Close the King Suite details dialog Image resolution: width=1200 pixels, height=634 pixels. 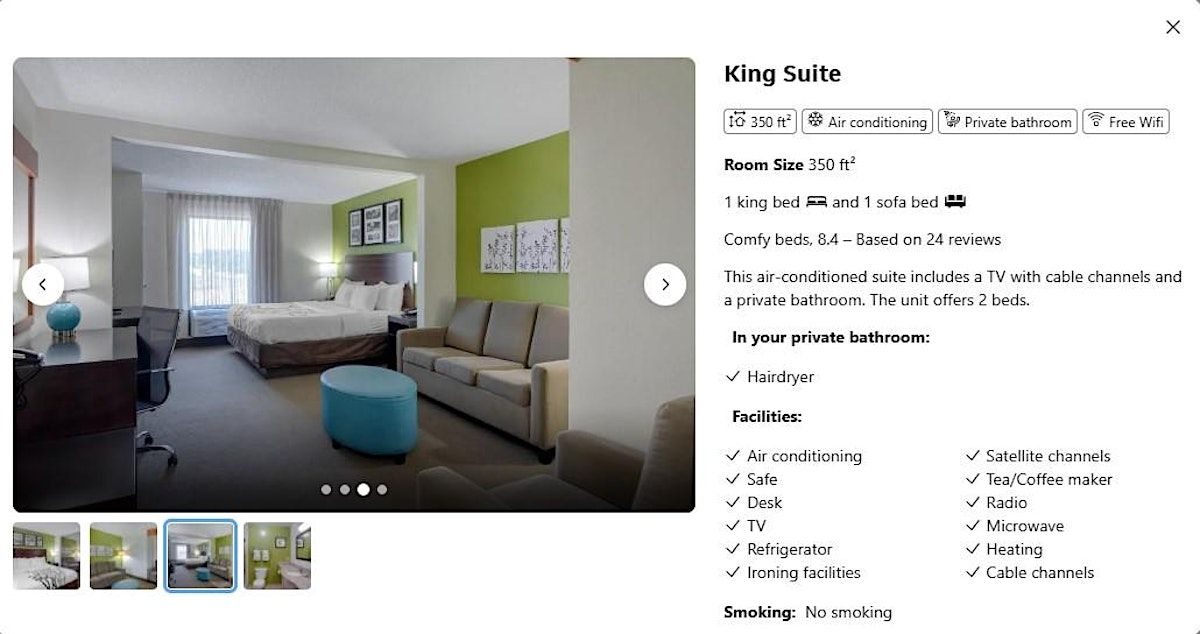click(1173, 27)
